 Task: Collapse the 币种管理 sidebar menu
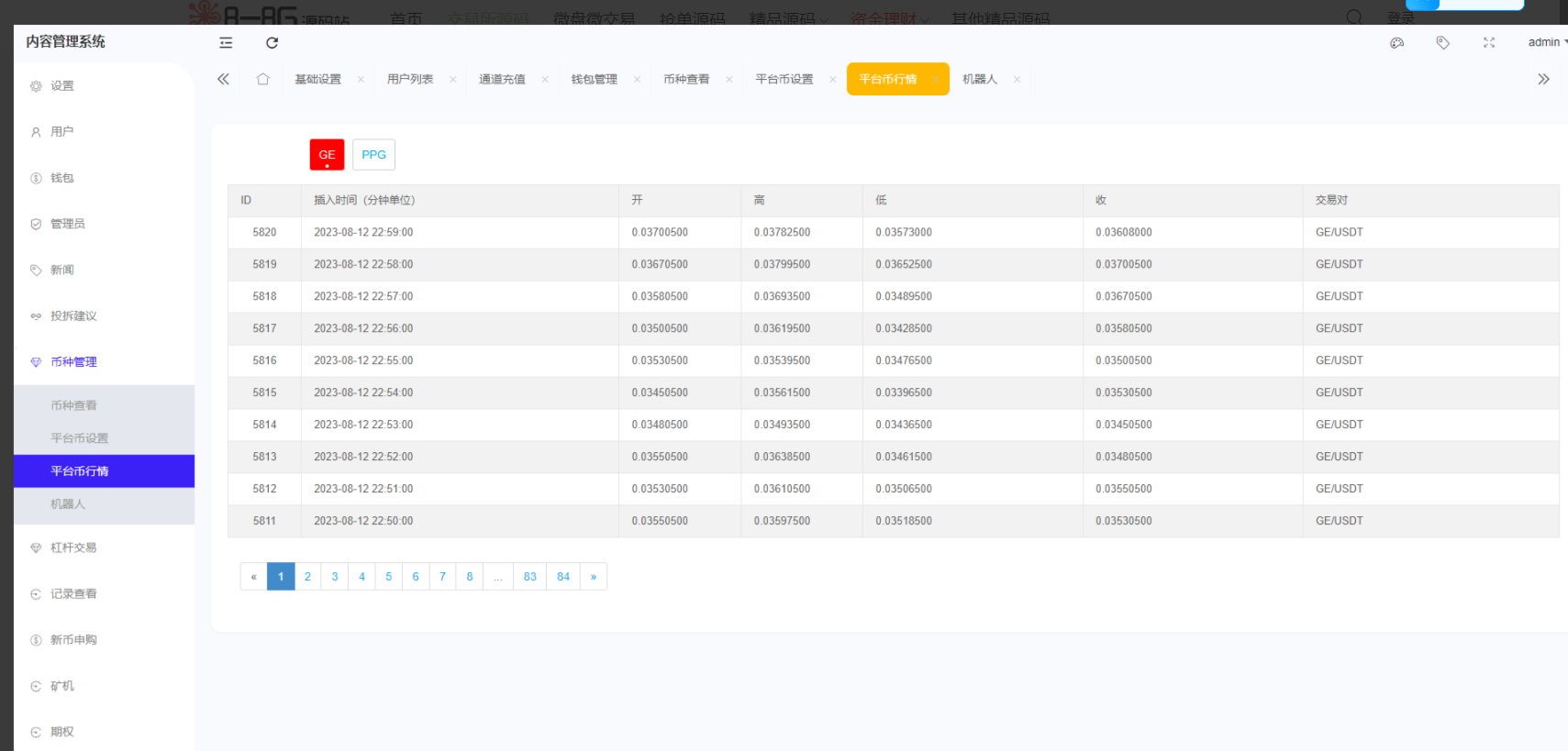click(73, 362)
